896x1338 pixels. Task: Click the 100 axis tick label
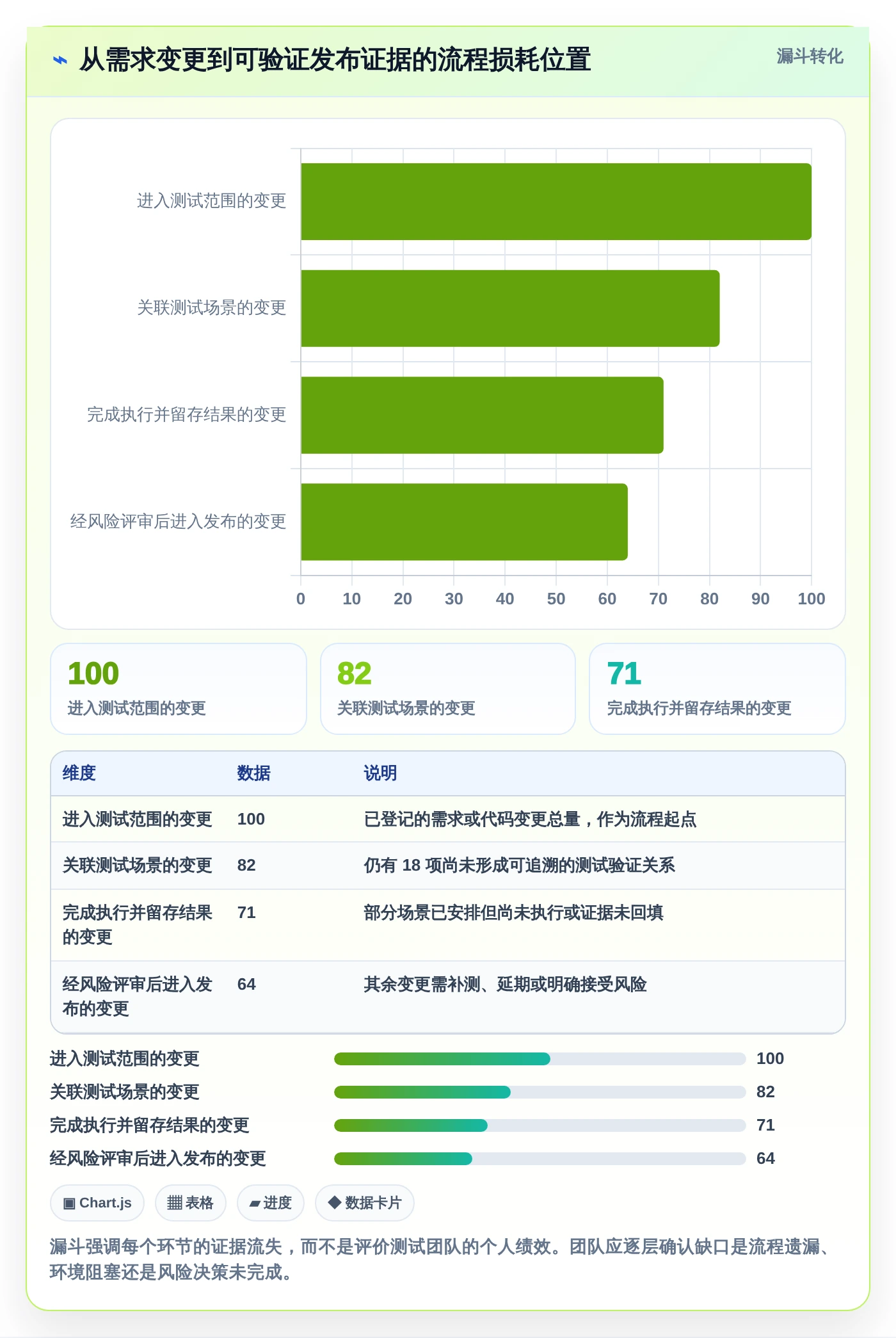point(811,599)
